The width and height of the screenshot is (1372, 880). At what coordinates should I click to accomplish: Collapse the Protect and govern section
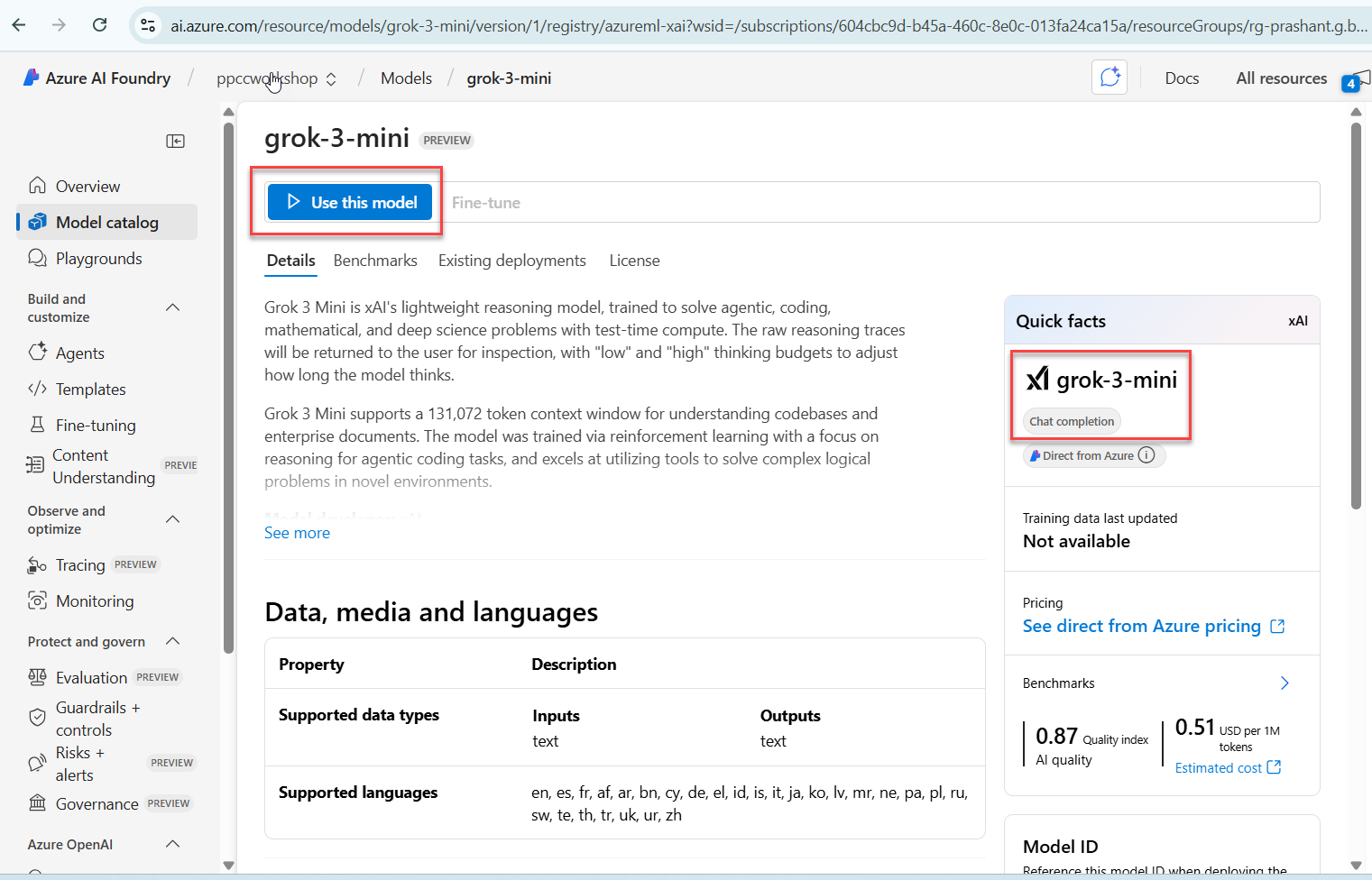tap(173, 641)
